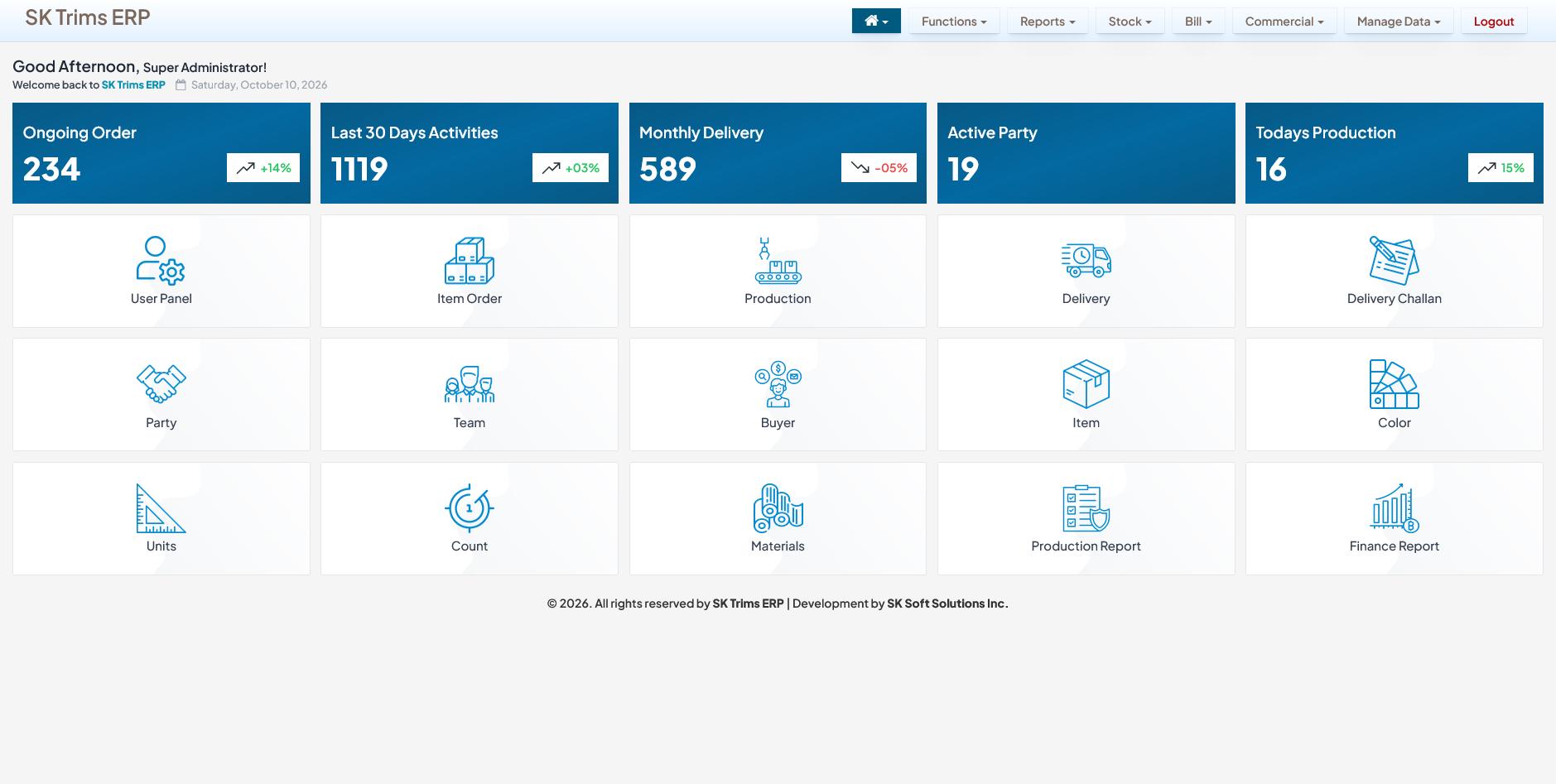This screenshot has width=1556, height=784.
Task: Select the Party handshake icon
Action: [161, 384]
